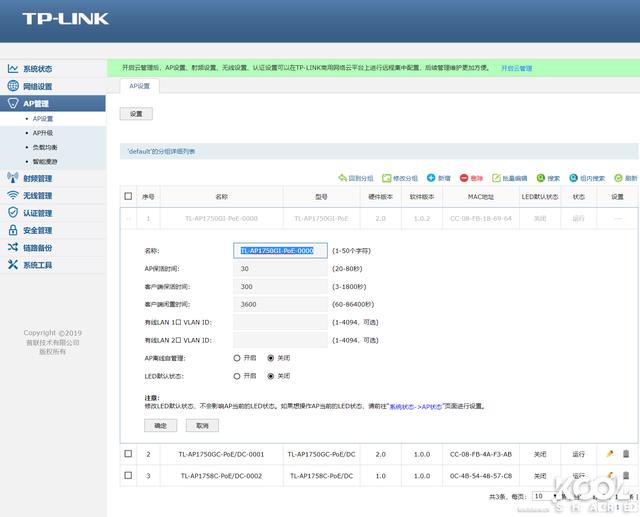Screen dimensions: 640x517
Task: Click the red 删除 delete icon
Action: click(x=464, y=178)
